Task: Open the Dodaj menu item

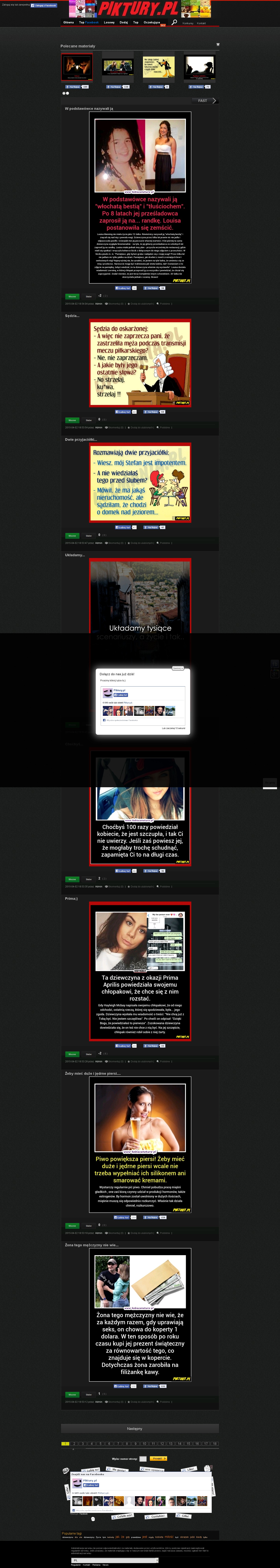Action: coord(123,22)
